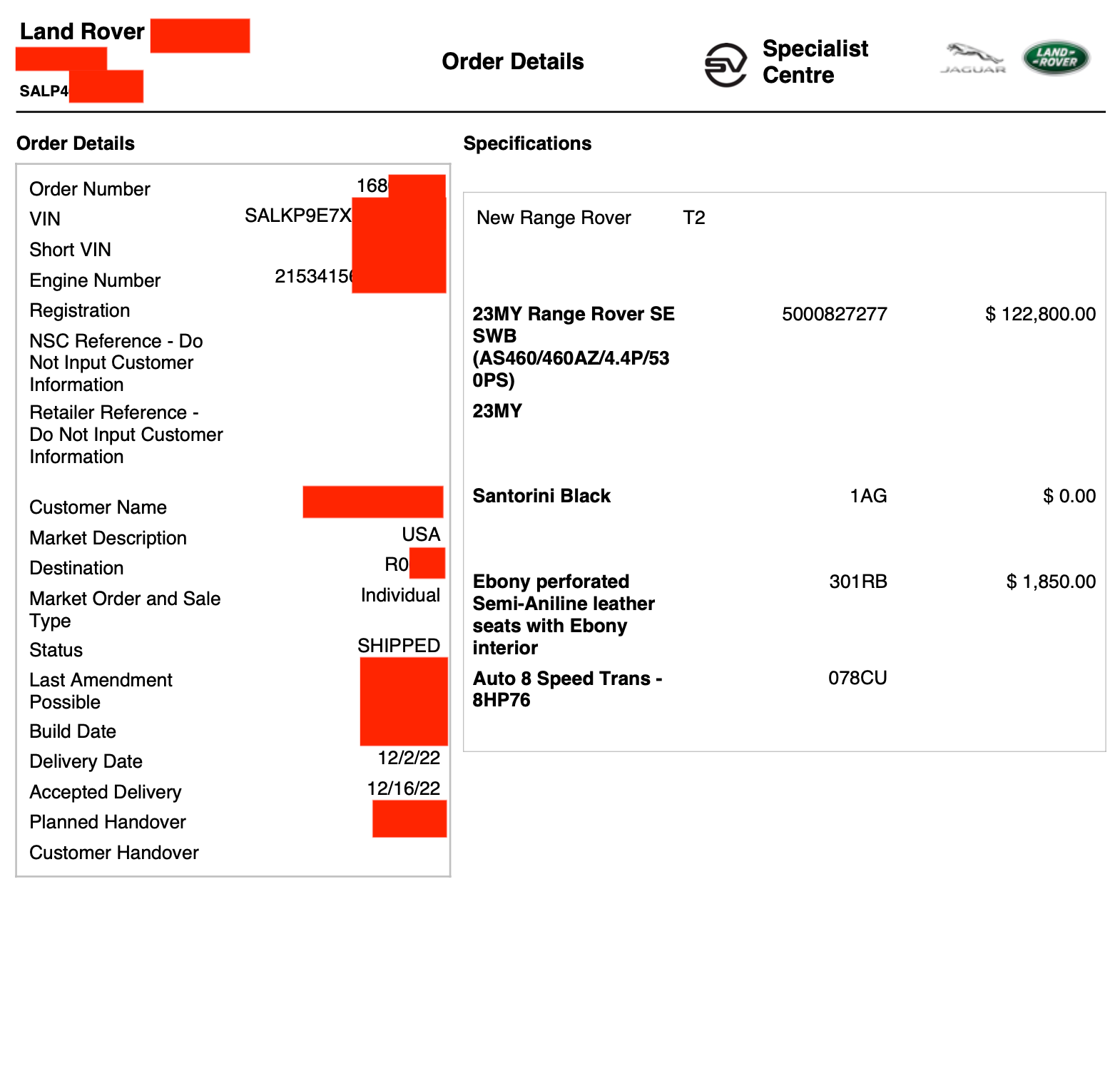The image size is (1120, 1076).
Task: Click the 'Customer Name' label
Action: pyautogui.click(x=98, y=507)
